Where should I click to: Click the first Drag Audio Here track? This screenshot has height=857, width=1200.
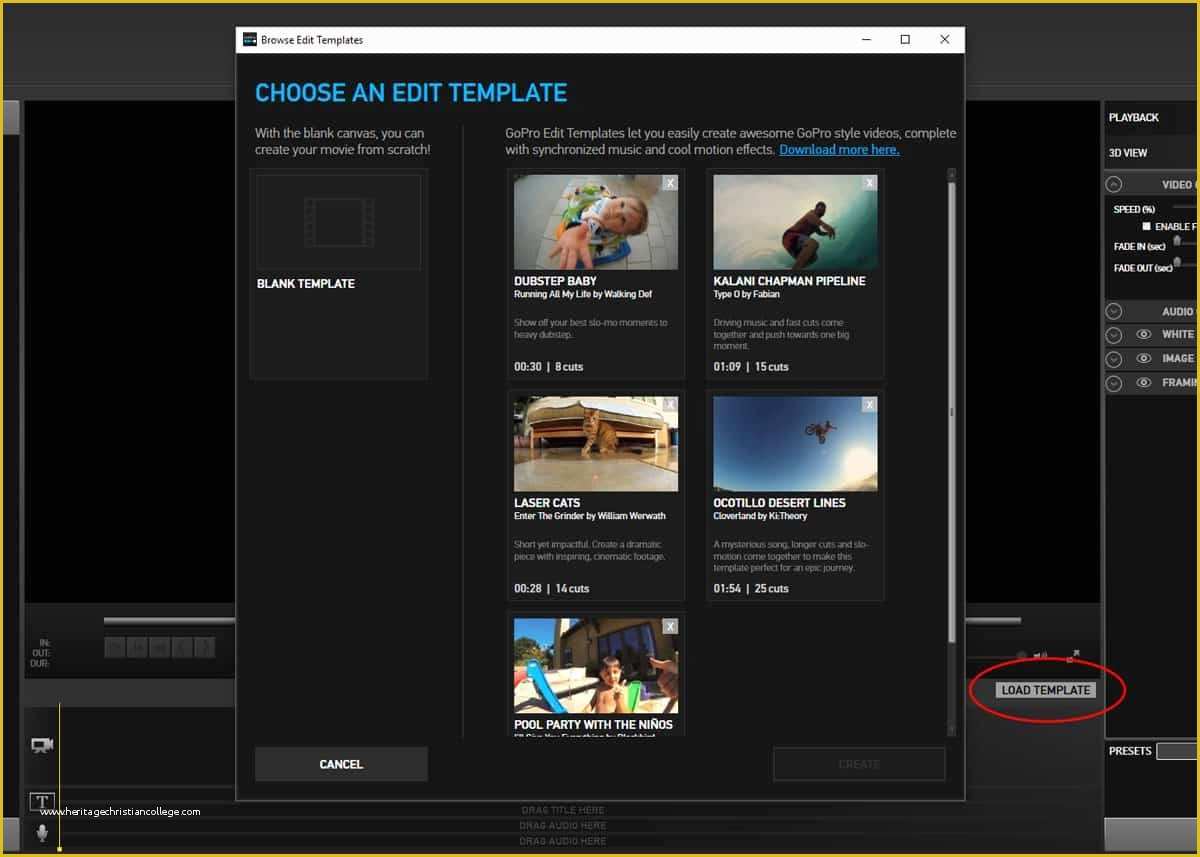563,825
